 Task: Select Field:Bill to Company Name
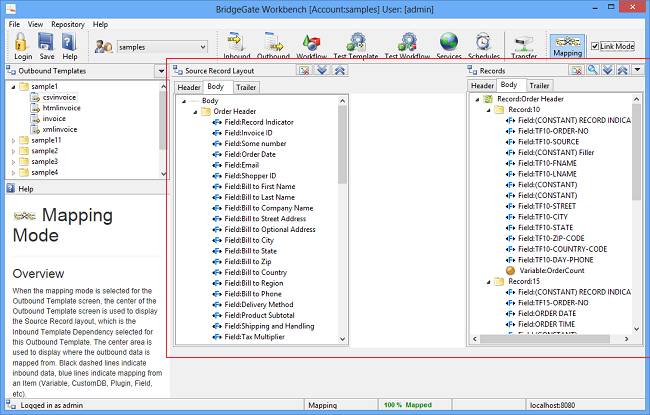[269, 208]
